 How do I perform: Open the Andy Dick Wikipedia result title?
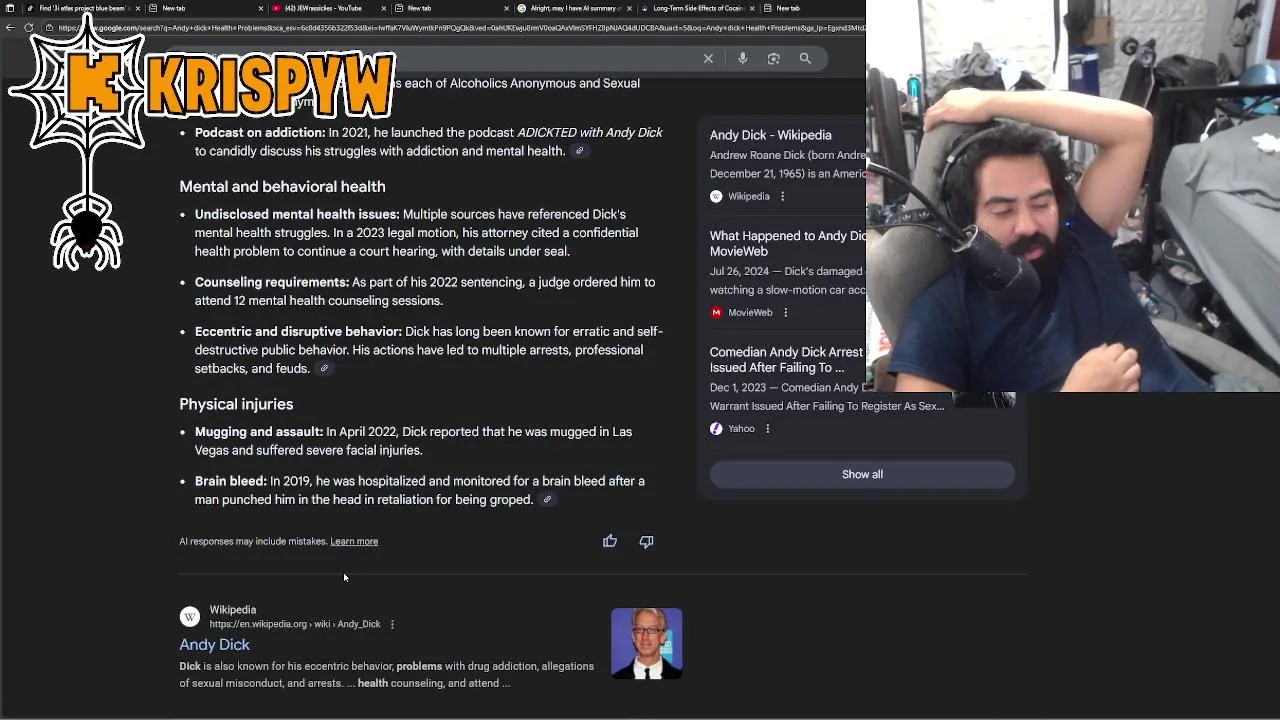(214, 645)
